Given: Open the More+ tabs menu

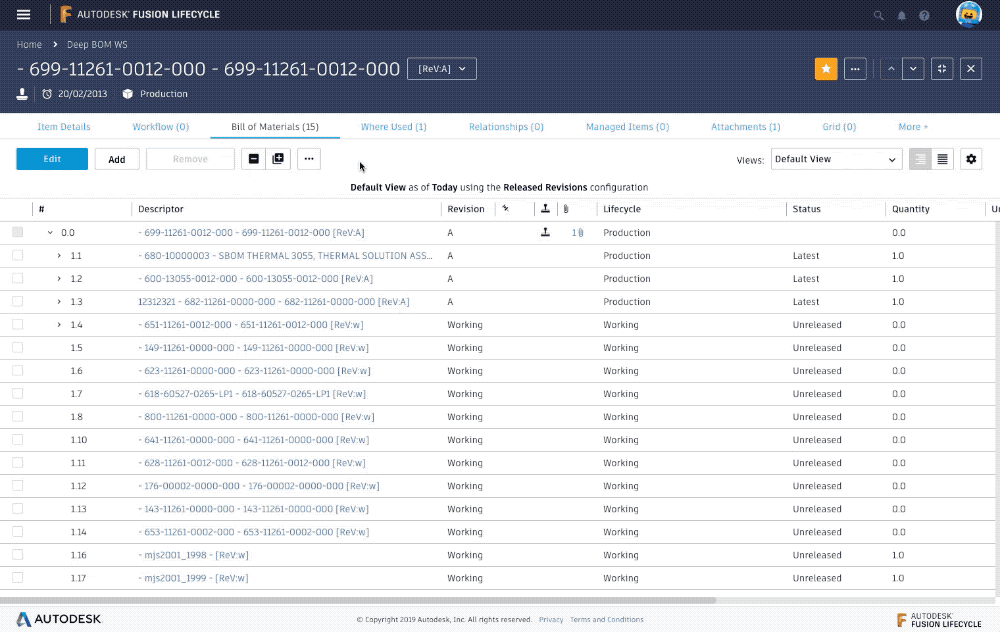Looking at the screenshot, I should (x=913, y=126).
